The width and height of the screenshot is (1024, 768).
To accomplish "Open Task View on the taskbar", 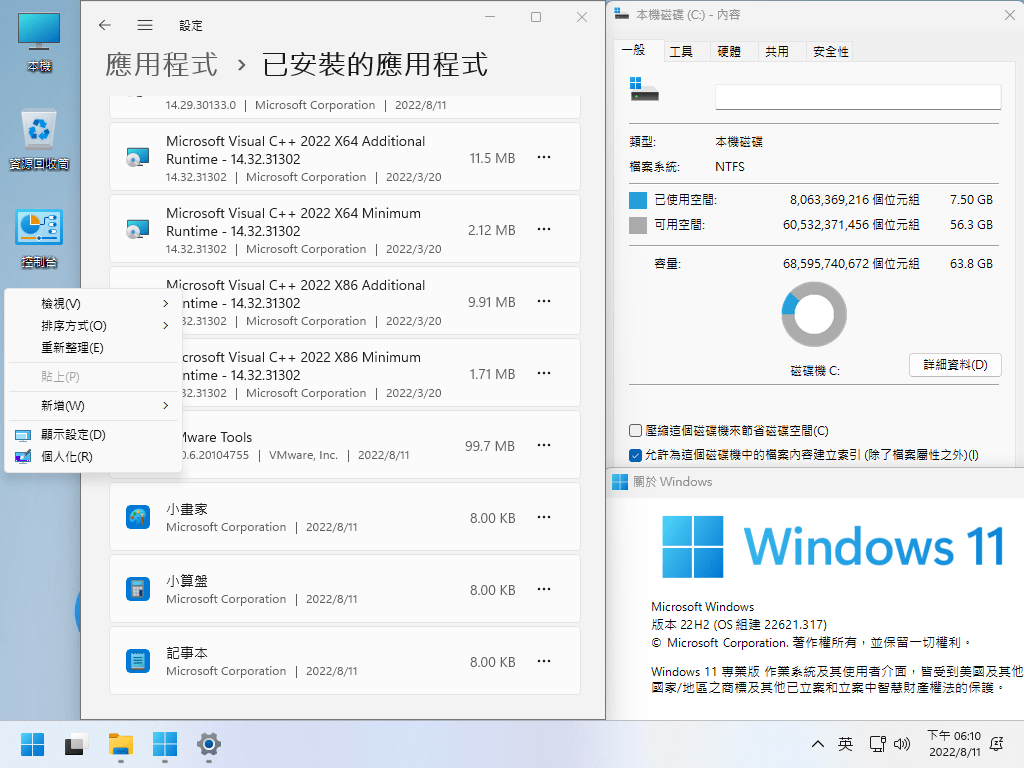I will pyautogui.click(x=76, y=744).
